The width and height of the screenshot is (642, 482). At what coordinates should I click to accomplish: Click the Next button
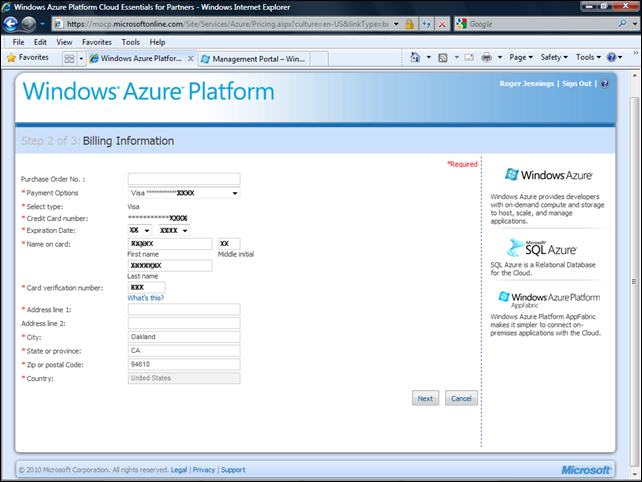[425, 398]
